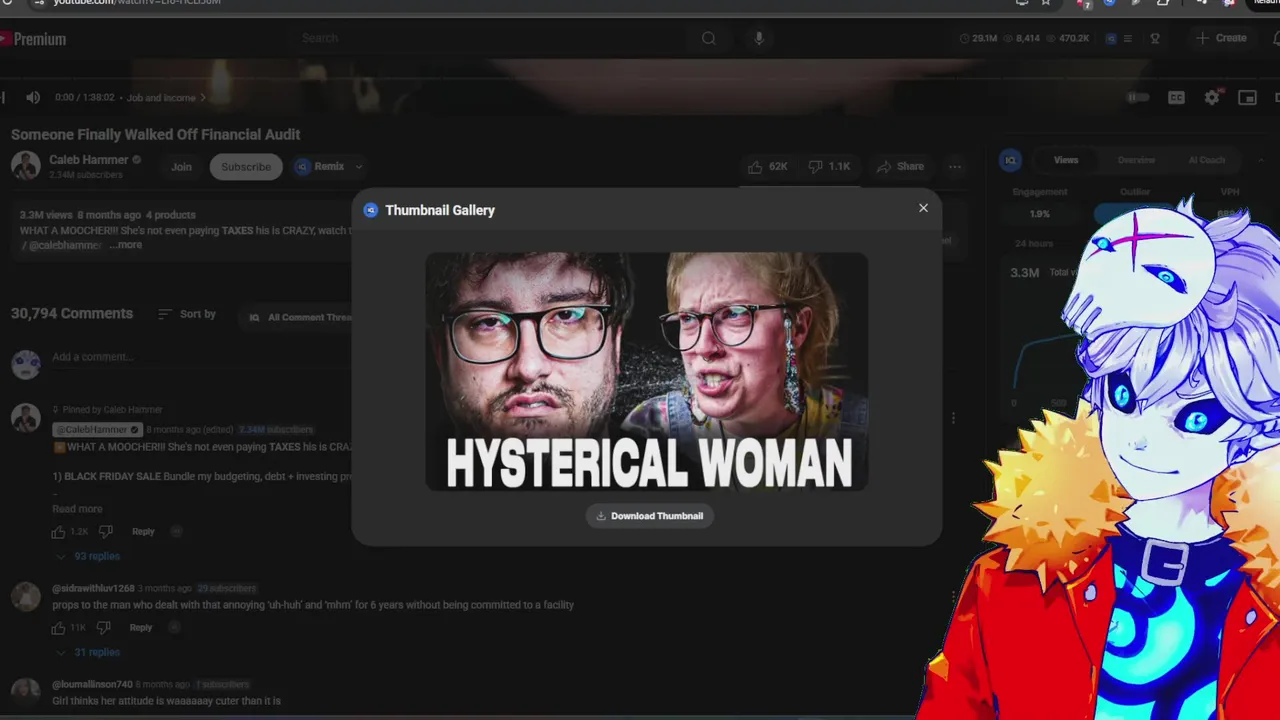This screenshot has width=1280, height=720.
Task: Click the video title text
Action: click(156, 135)
